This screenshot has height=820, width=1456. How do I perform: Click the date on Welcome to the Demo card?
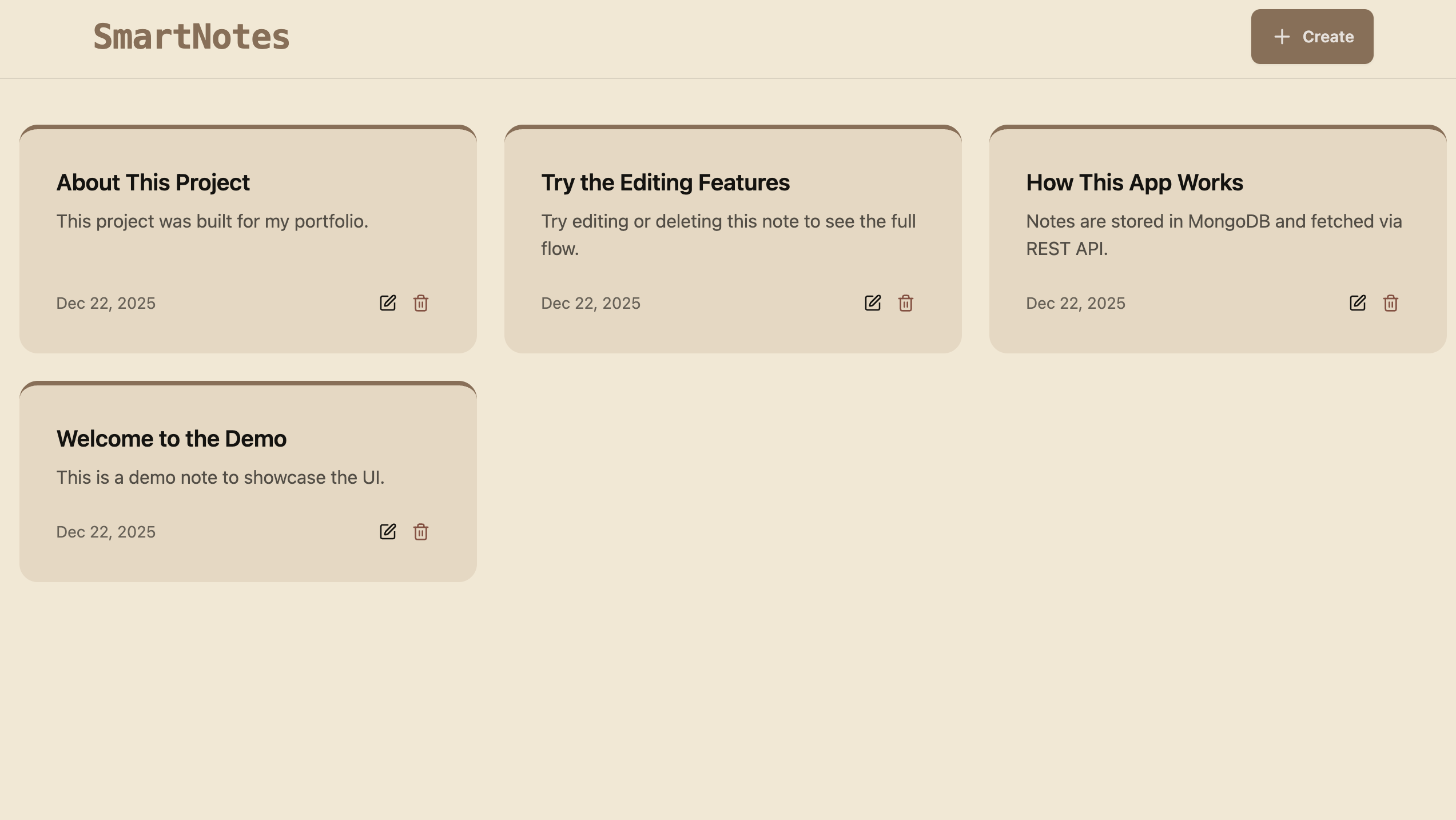pyautogui.click(x=106, y=532)
